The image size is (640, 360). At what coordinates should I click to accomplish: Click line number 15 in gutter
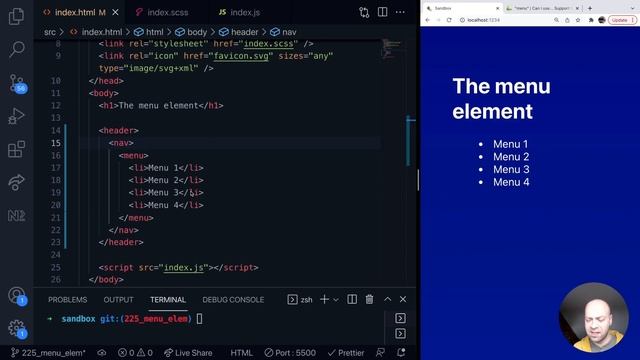tap(56, 143)
